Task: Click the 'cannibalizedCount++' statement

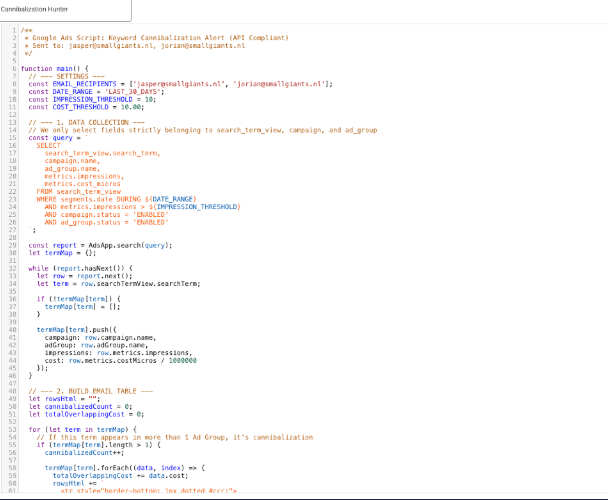Action: [x=79, y=452]
